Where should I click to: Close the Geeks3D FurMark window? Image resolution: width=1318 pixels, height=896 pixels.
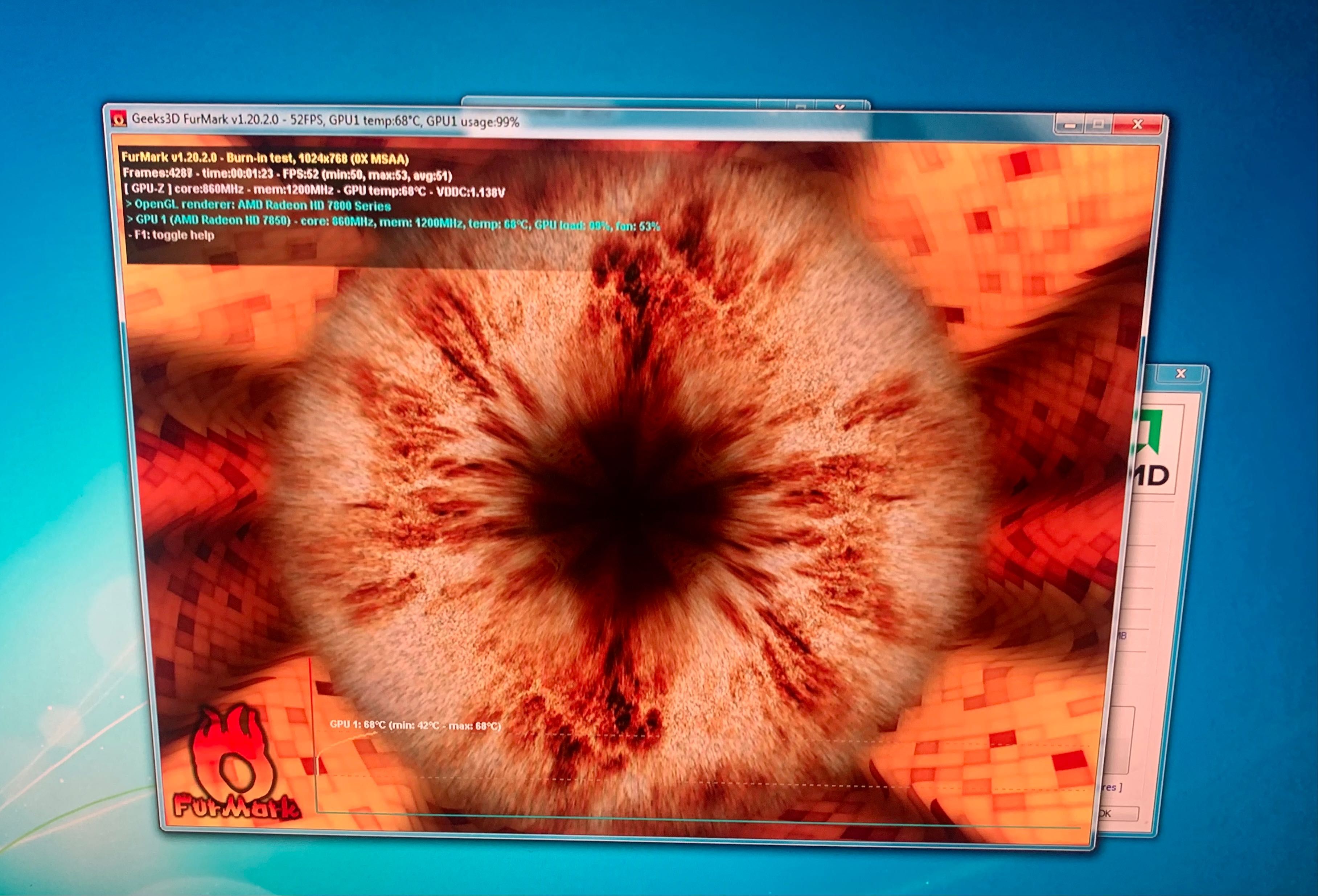pyautogui.click(x=1137, y=125)
